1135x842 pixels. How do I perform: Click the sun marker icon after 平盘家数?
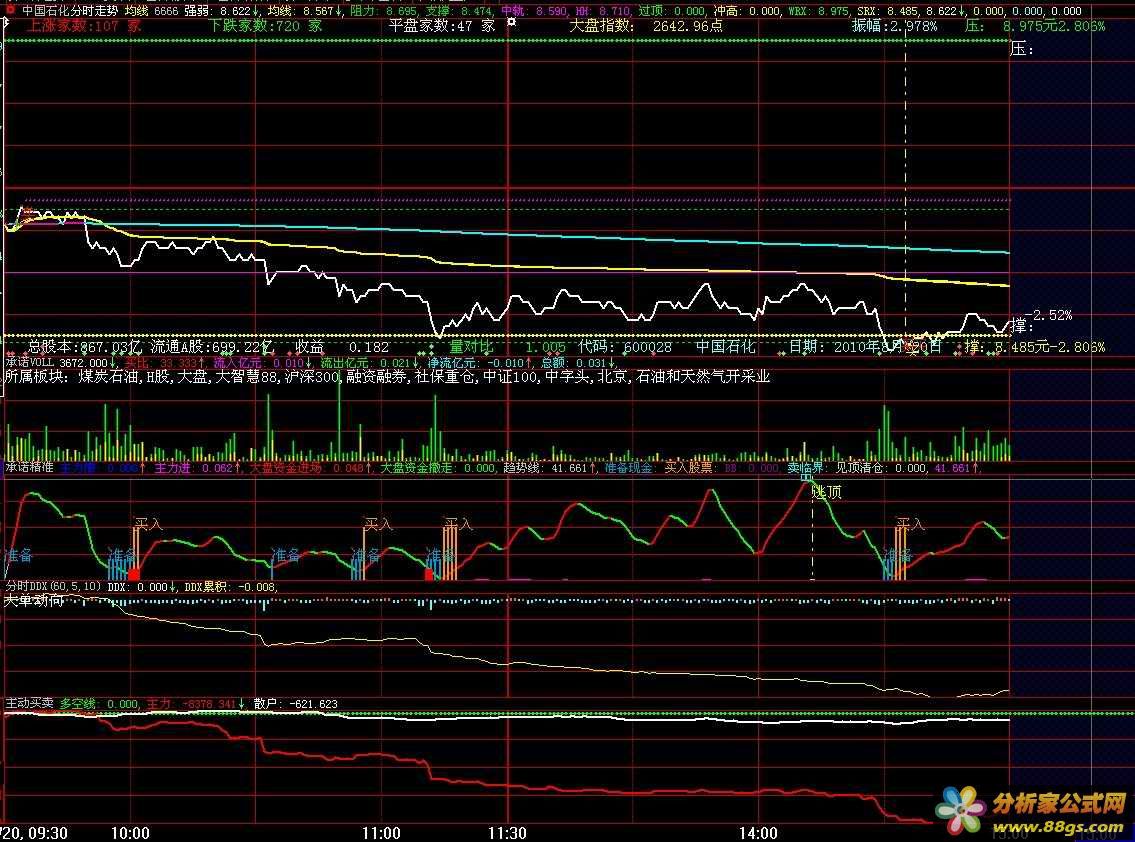click(512, 24)
